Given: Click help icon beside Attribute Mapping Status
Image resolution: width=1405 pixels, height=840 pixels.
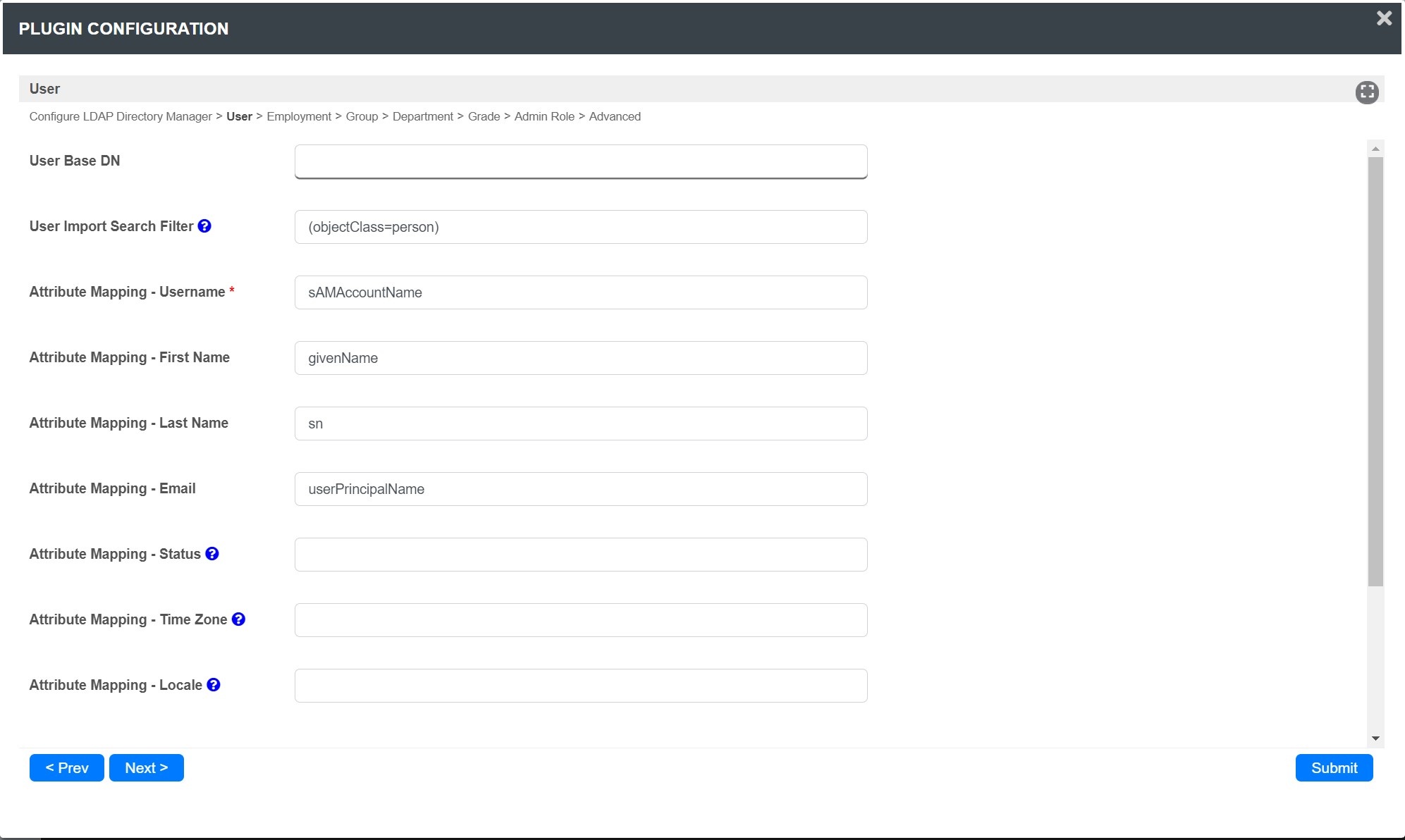Looking at the screenshot, I should click(x=212, y=554).
